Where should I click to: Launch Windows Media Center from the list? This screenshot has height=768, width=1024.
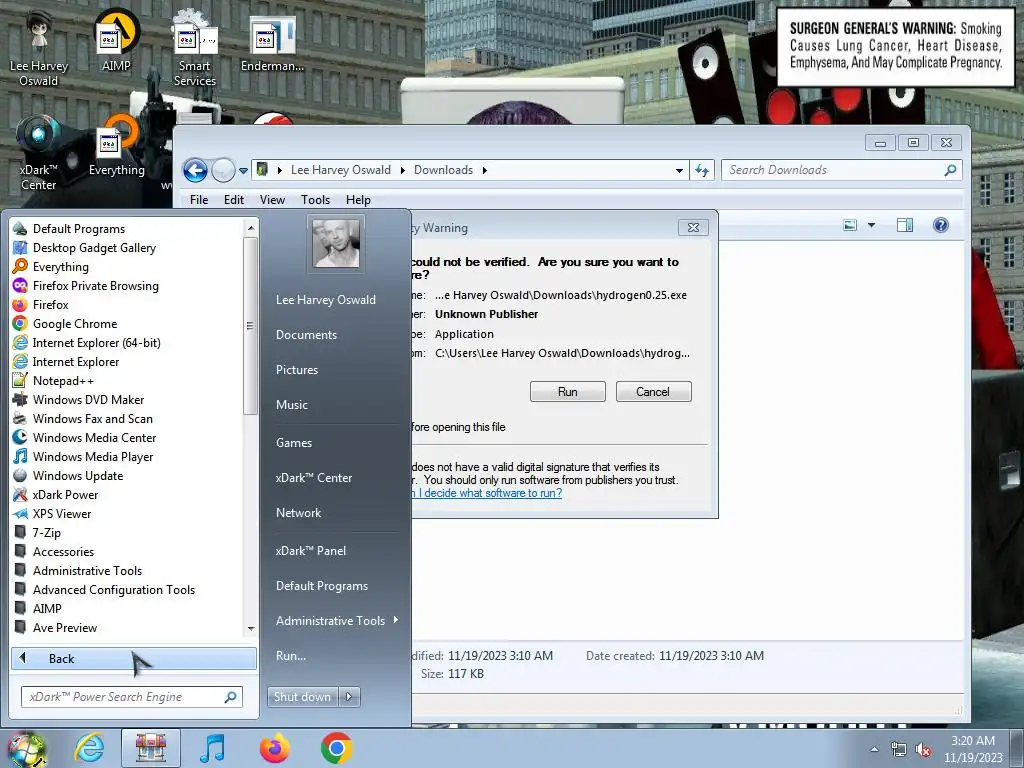(x=94, y=438)
